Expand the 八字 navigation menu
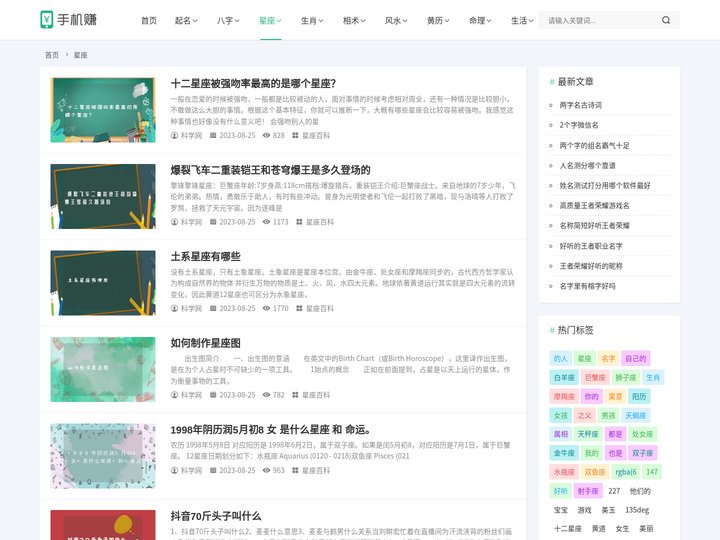 [228, 21]
